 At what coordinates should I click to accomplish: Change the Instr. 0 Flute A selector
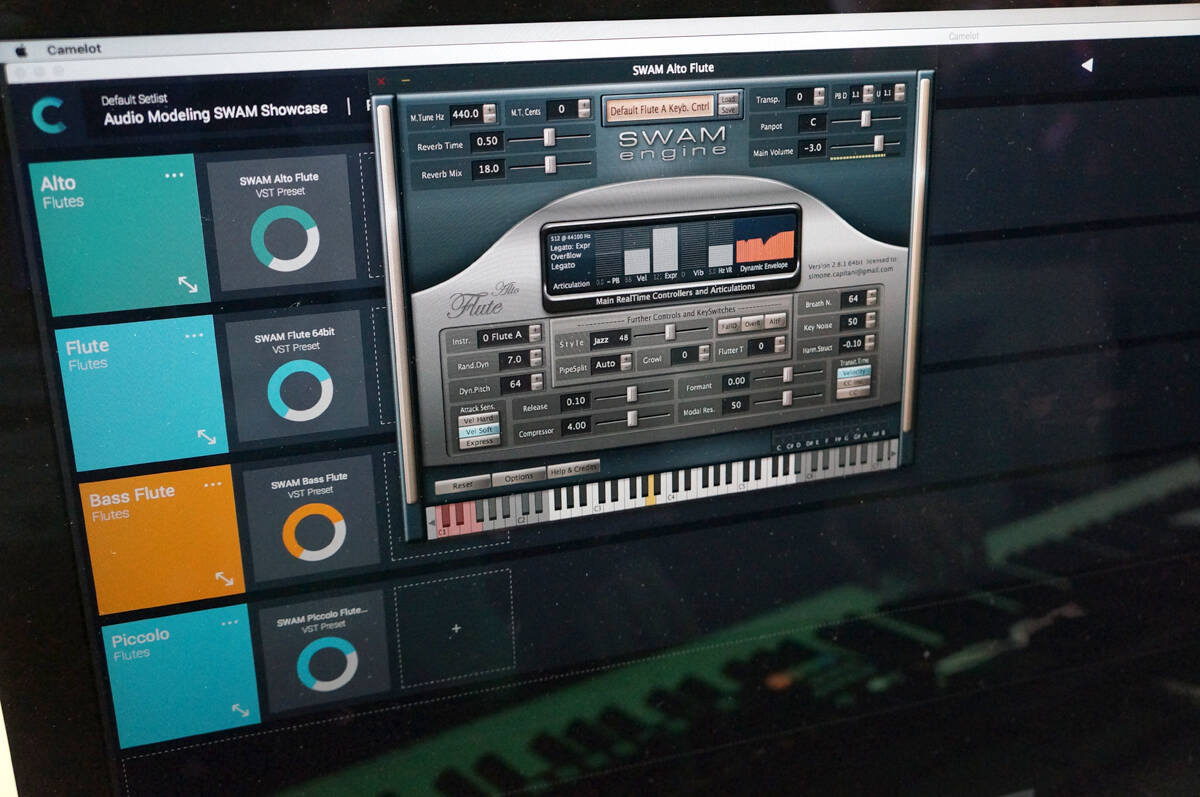pyautogui.click(x=536, y=335)
